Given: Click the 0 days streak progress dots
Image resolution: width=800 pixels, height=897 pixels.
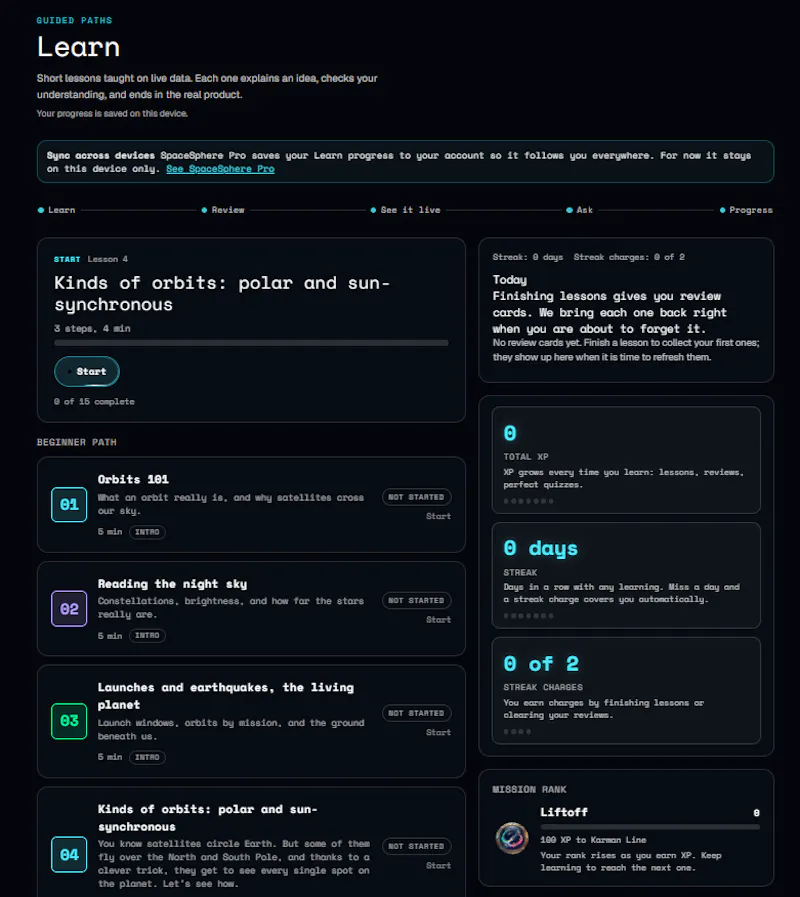Looking at the screenshot, I should click(528, 616).
